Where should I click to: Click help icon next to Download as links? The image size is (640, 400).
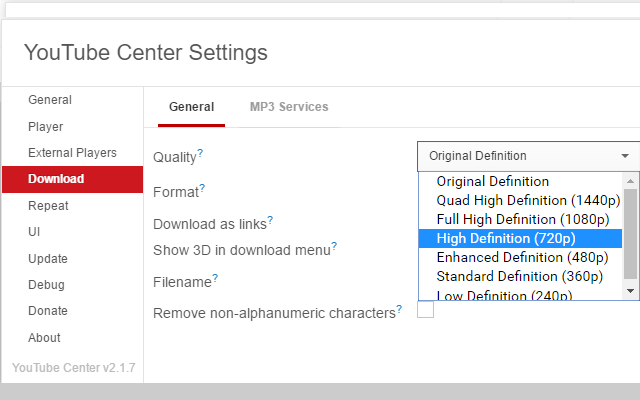click(270, 220)
